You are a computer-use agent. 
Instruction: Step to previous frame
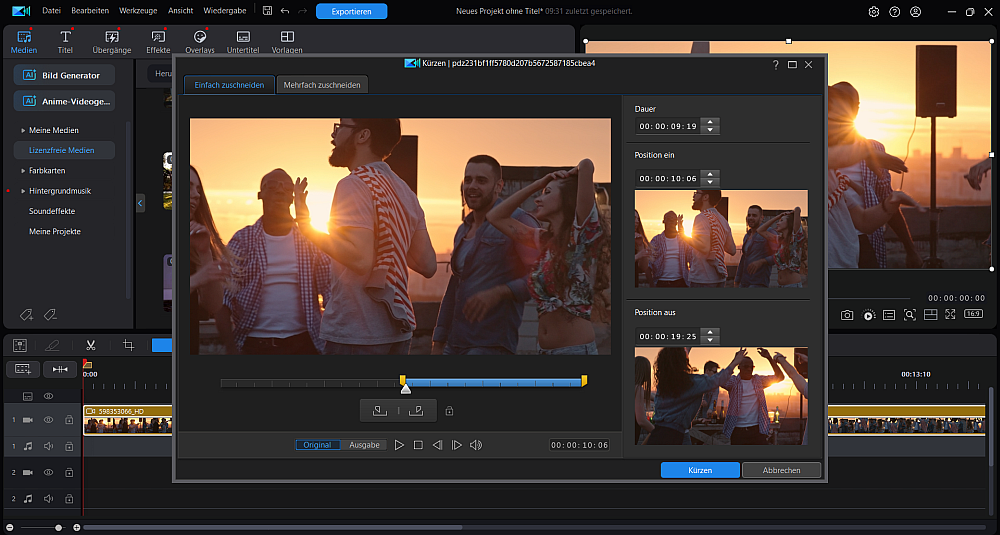click(x=438, y=445)
